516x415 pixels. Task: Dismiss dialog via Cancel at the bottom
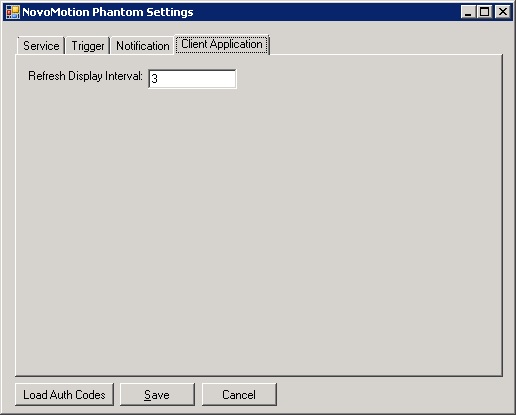(239, 395)
